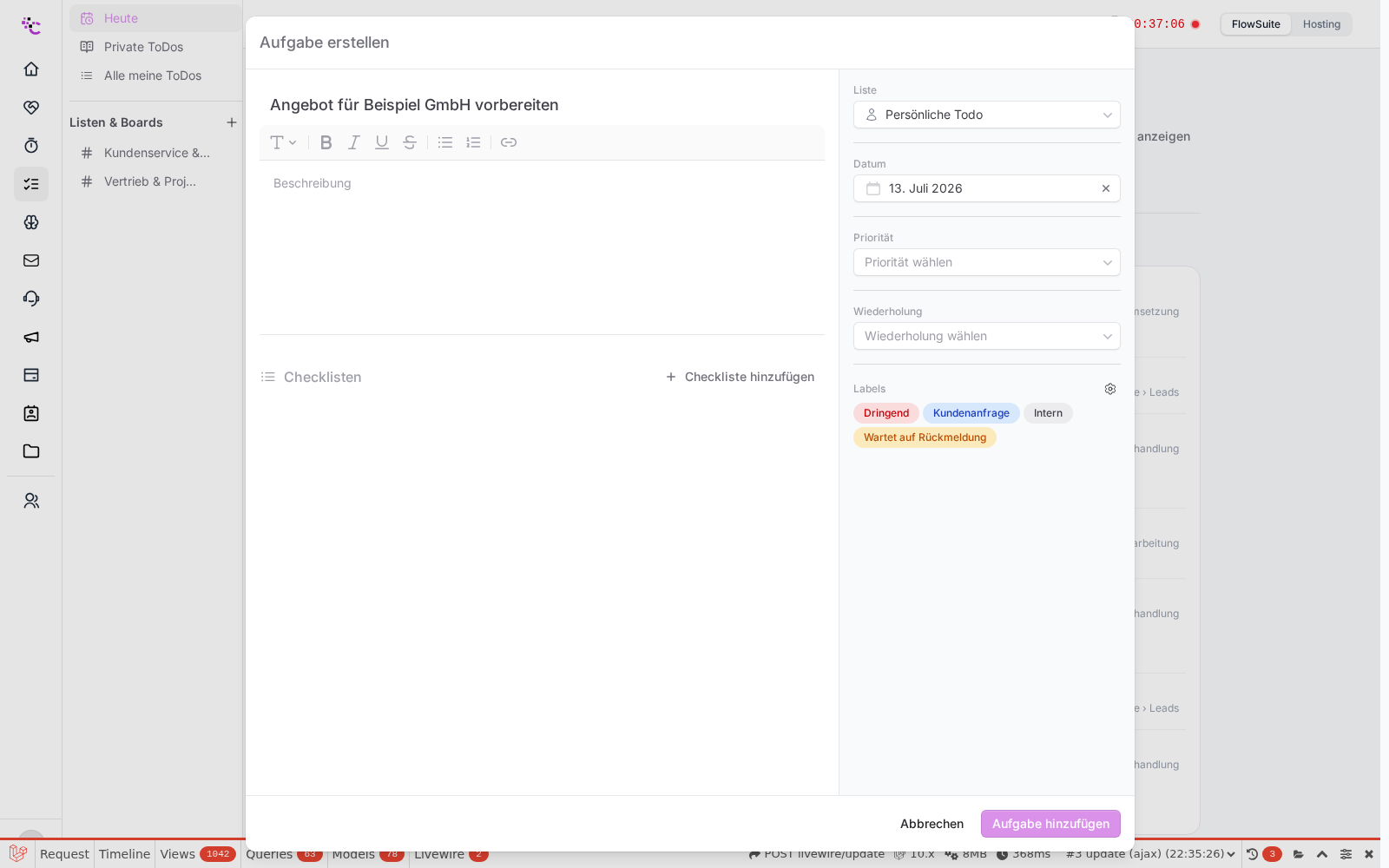Open the Liste dropdown Persönliche Todo
This screenshot has width=1389, height=868.
tap(987, 115)
